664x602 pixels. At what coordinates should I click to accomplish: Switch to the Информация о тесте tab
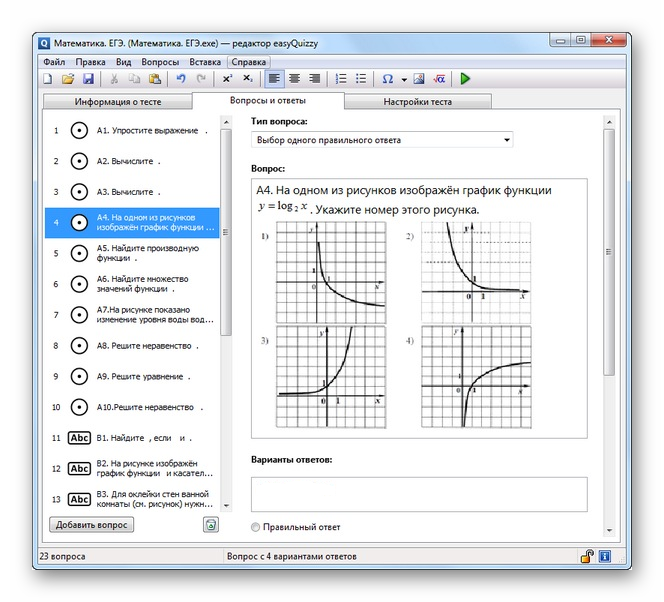[x=118, y=102]
